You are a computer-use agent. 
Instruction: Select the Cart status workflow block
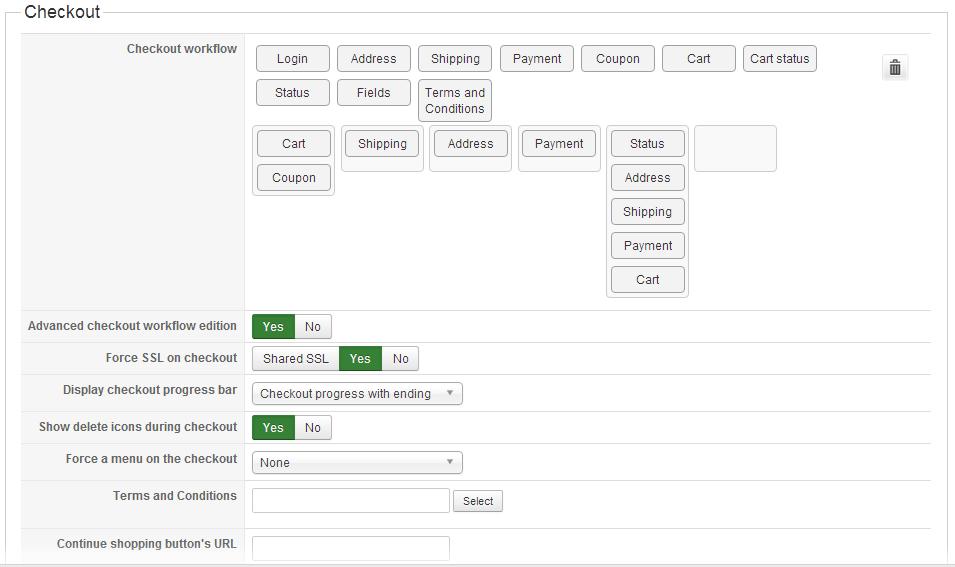[x=779, y=59]
